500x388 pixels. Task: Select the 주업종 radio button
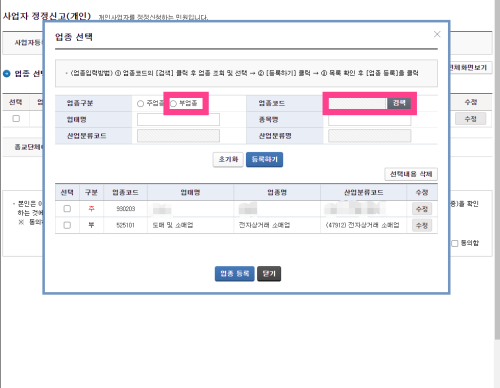[x=140, y=104]
